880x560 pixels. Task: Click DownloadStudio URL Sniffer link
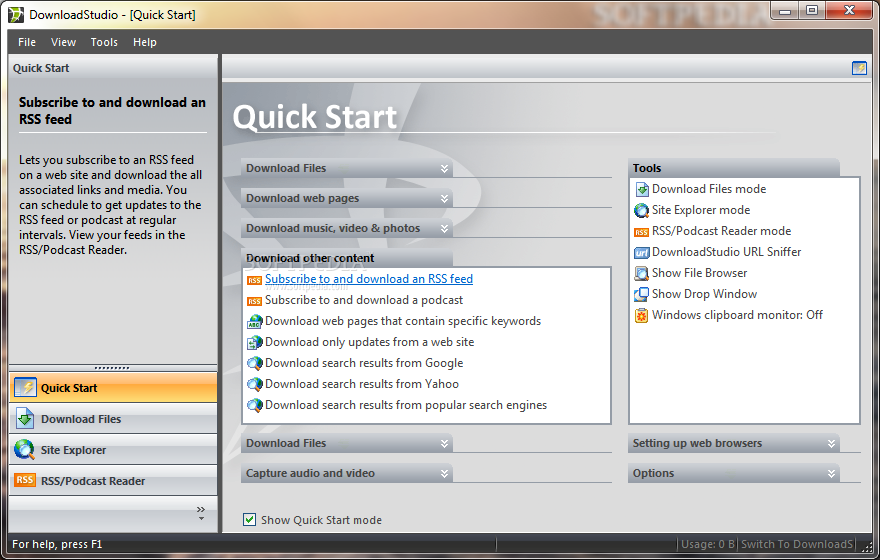pyautogui.click(x=726, y=252)
